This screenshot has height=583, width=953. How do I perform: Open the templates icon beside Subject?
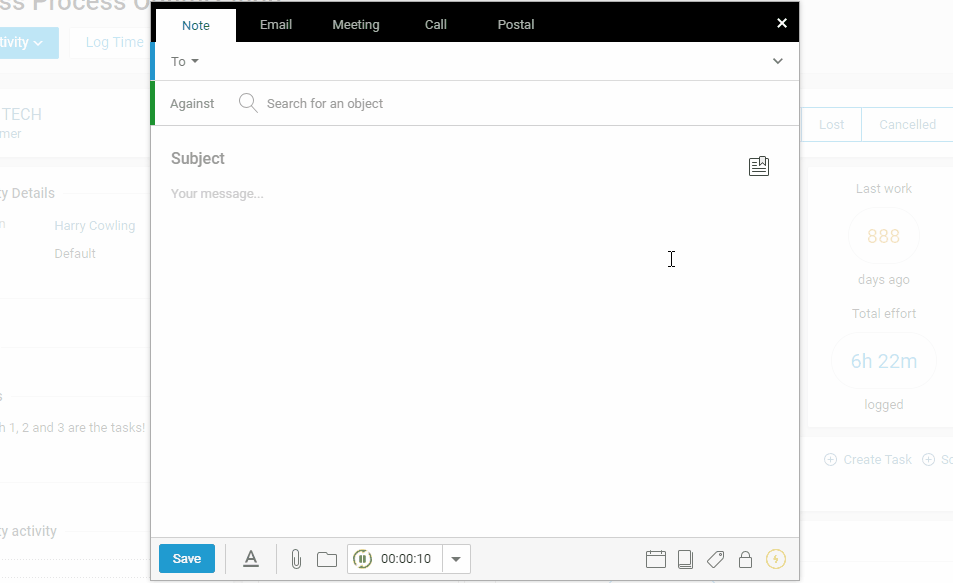point(759,166)
